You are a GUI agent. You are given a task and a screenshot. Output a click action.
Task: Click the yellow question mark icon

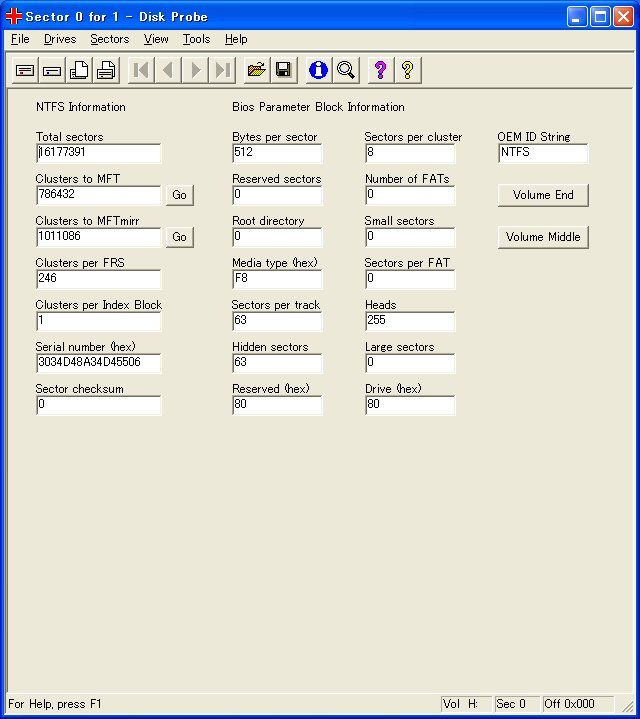coord(408,71)
